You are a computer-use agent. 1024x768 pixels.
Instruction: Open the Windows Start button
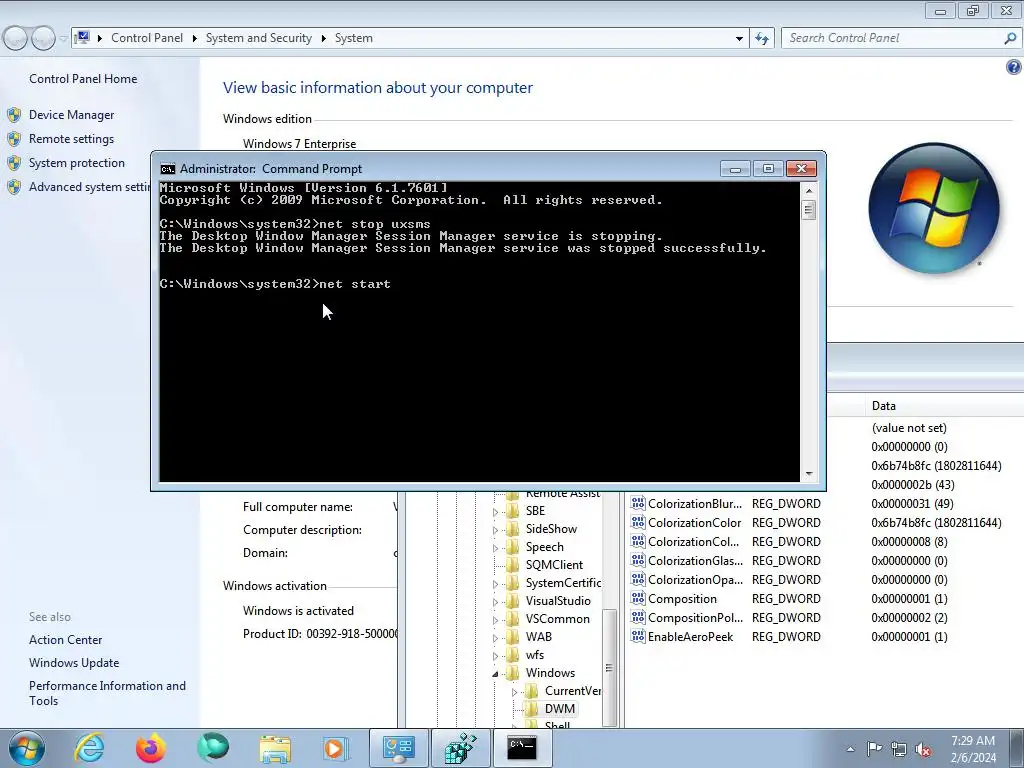[x=27, y=748]
